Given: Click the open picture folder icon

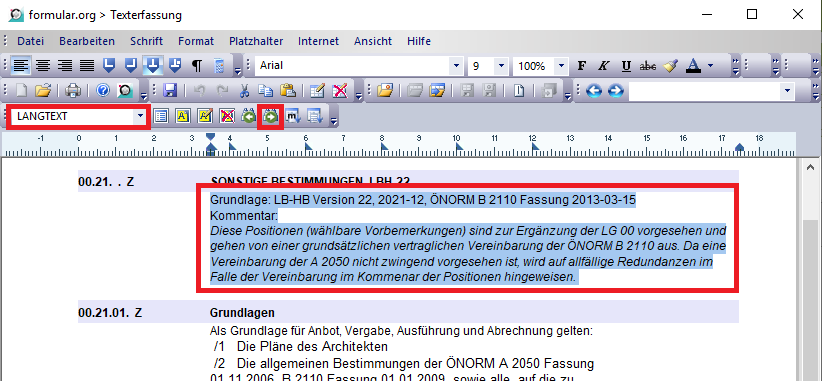Looking at the screenshot, I should tap(385, 91).
